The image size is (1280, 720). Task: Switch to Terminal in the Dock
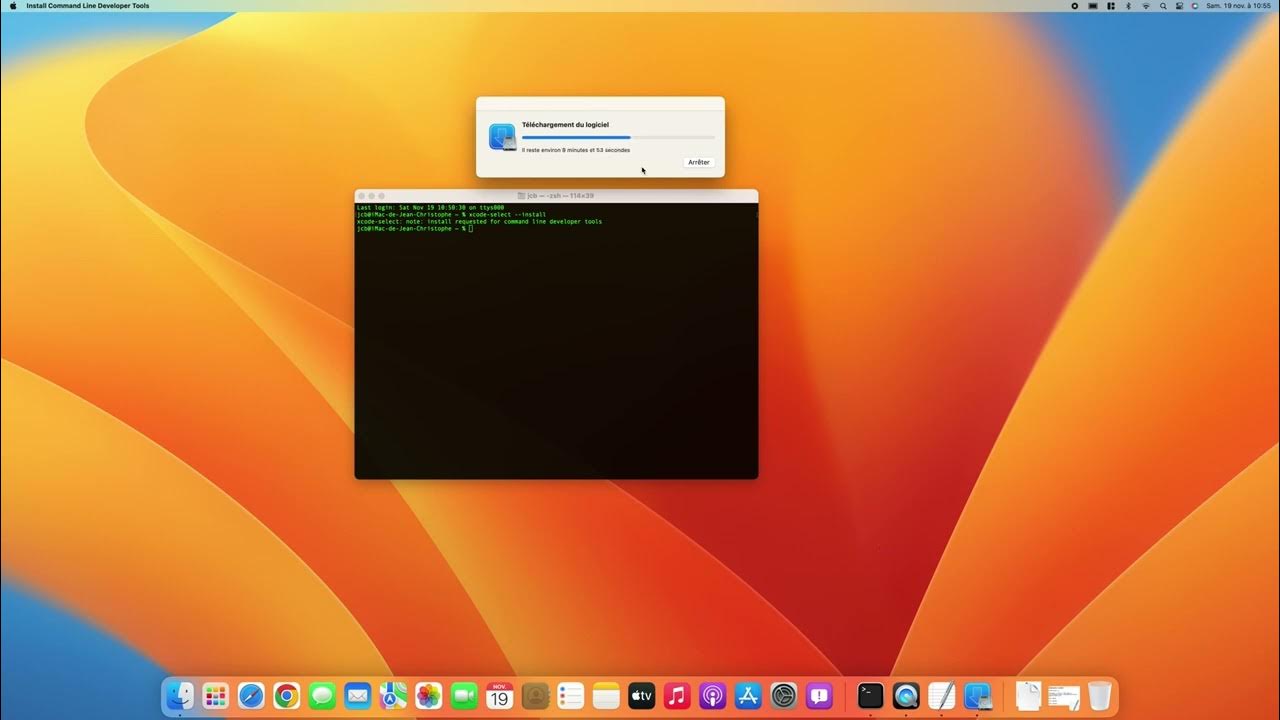tap(871, 695)
